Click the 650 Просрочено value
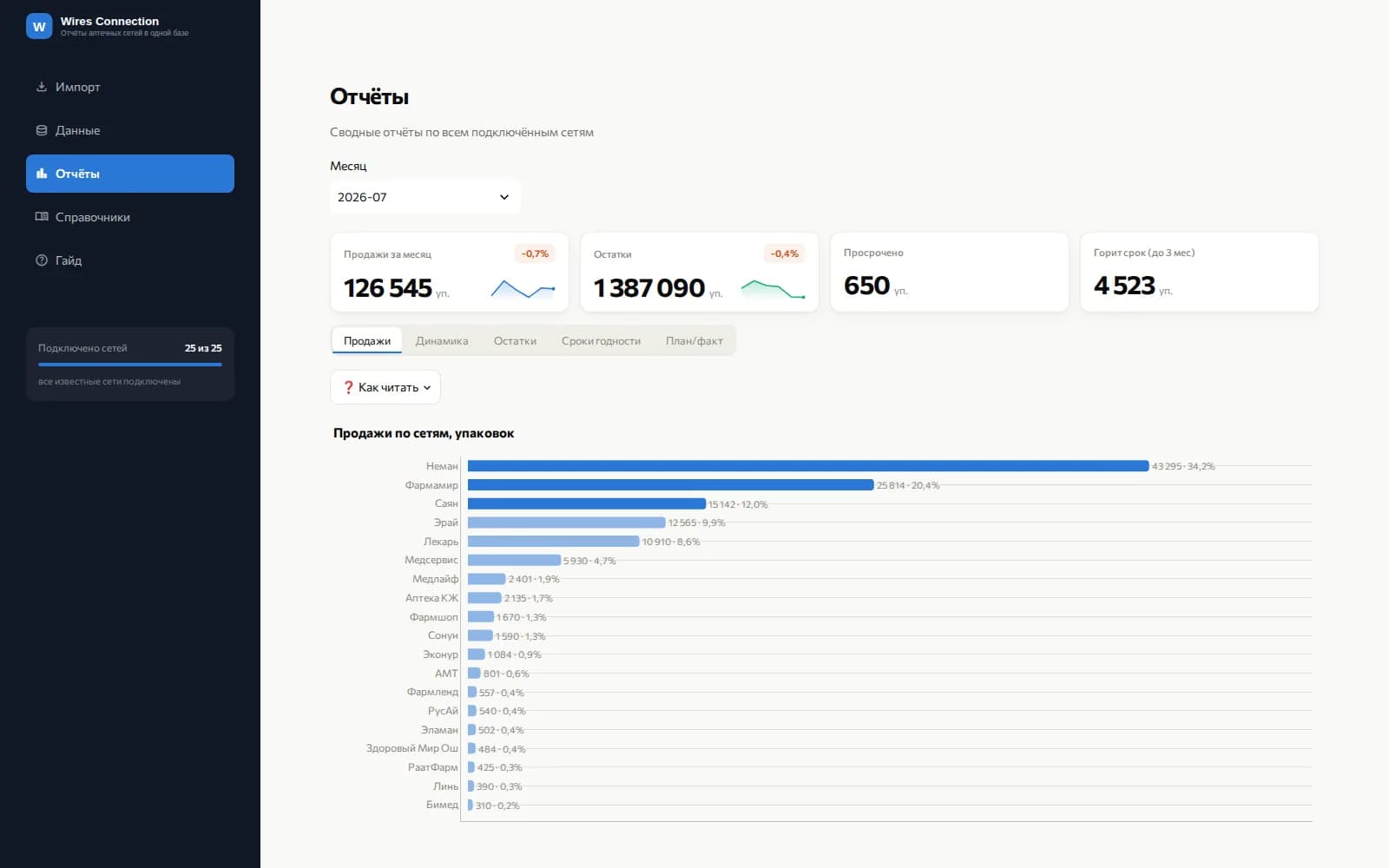This screenshot has height=868, width=1389. tap(866, 286)
